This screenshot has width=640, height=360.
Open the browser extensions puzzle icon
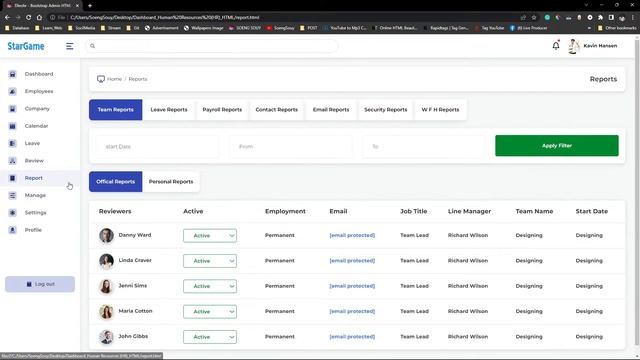point(600,18)
